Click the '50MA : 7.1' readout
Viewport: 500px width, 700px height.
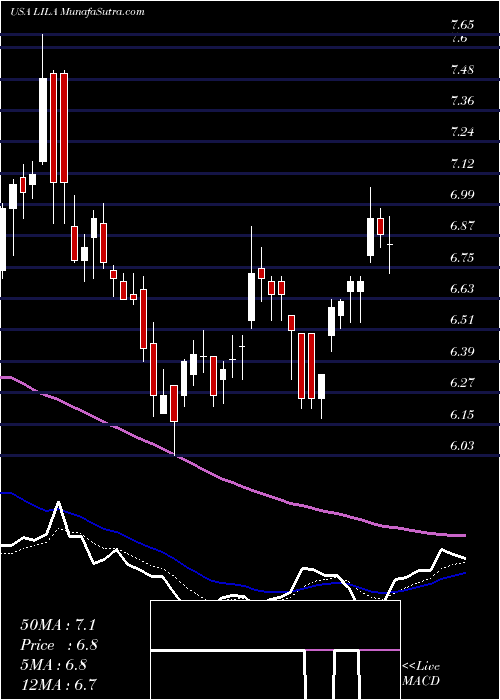pos(58,625)
